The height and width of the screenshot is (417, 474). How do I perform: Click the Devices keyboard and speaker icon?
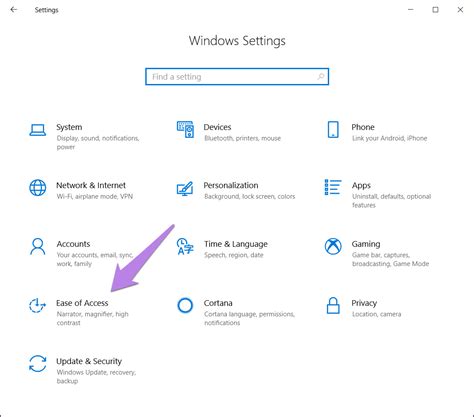click(x=185, y=130)
